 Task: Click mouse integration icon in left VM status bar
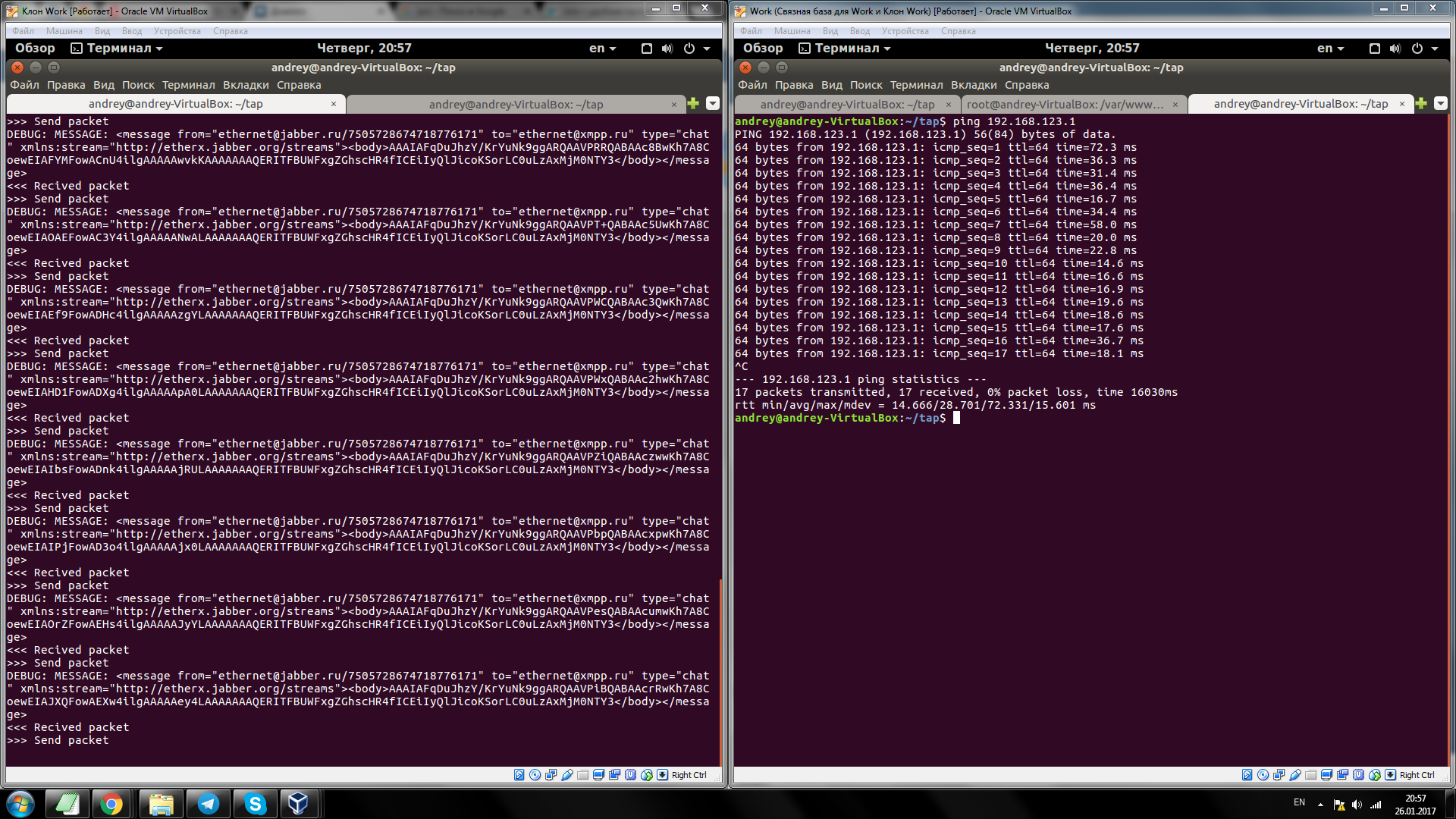tap(647, 775)
